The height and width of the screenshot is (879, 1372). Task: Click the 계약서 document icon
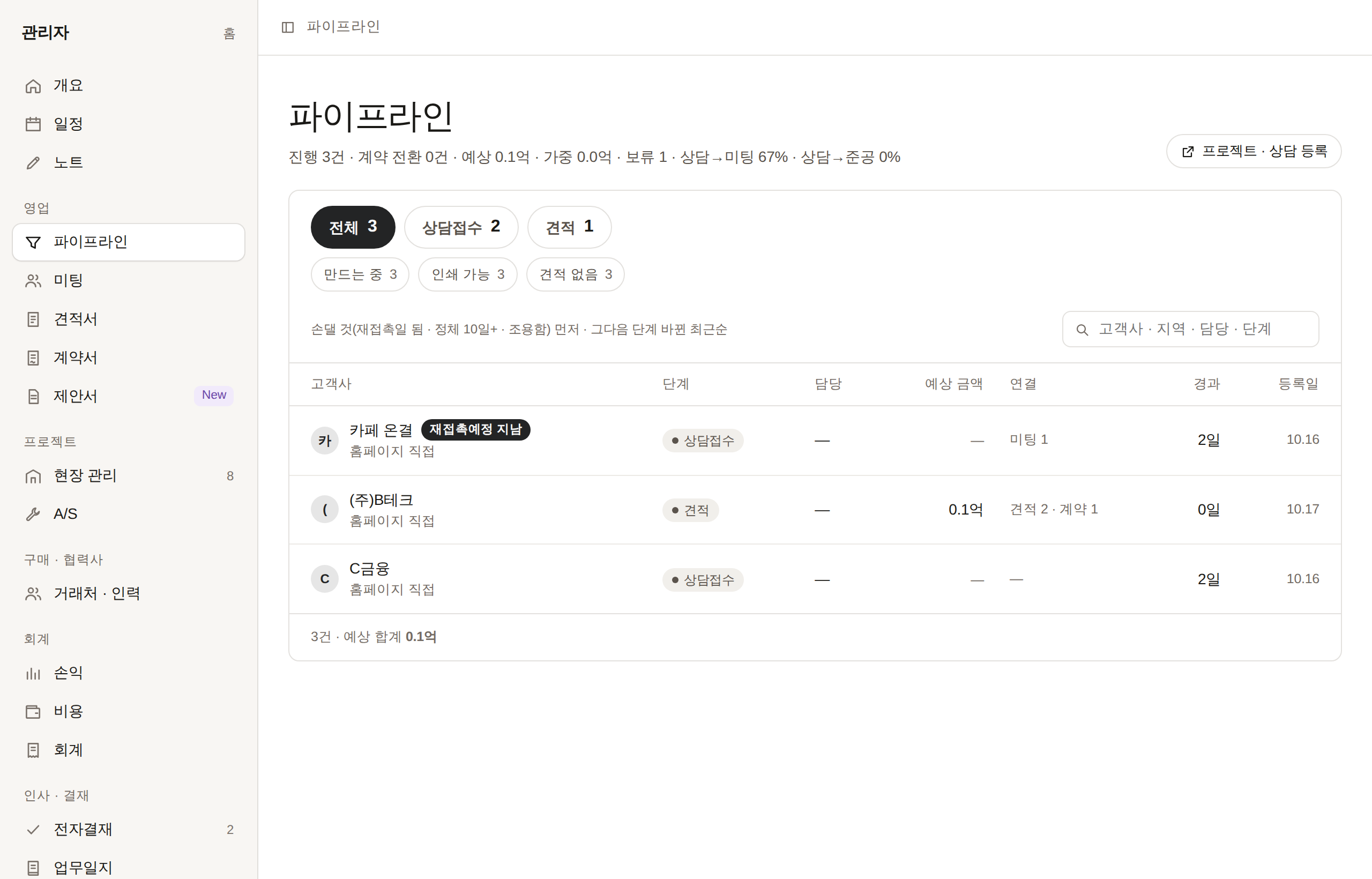33,358
